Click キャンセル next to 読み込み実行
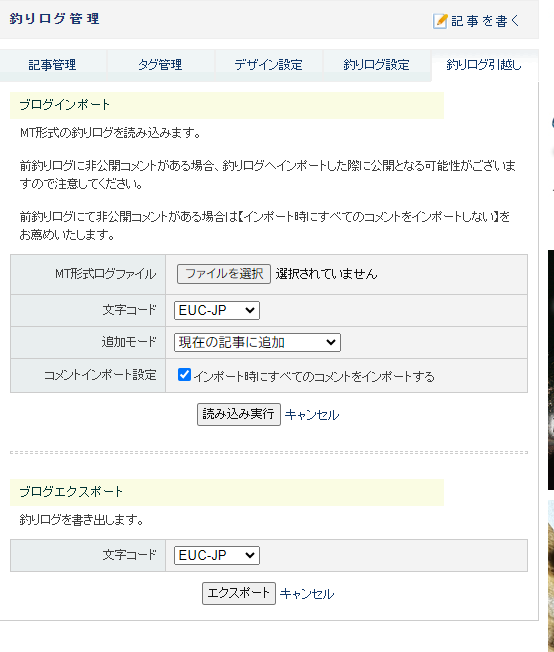The image size is (554, 652). pos(312,415)
